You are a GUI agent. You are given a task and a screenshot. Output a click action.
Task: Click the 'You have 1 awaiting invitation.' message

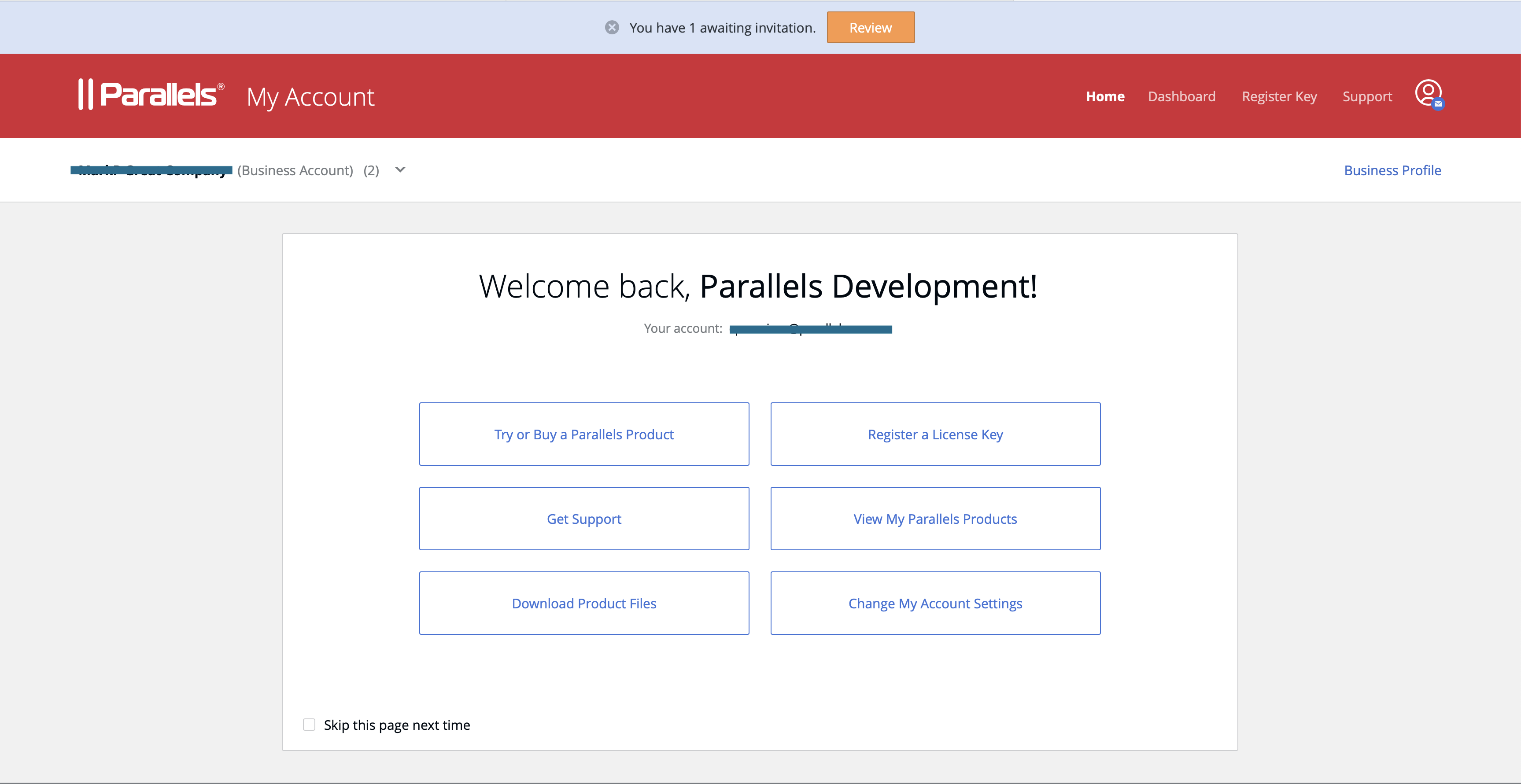pyautogui.click(x=722, y=28)
